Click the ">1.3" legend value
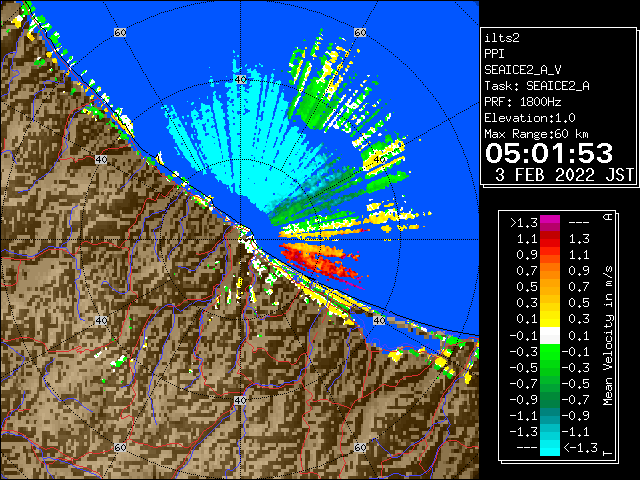Viewport: 640px width, 480px height. (524, 223)
